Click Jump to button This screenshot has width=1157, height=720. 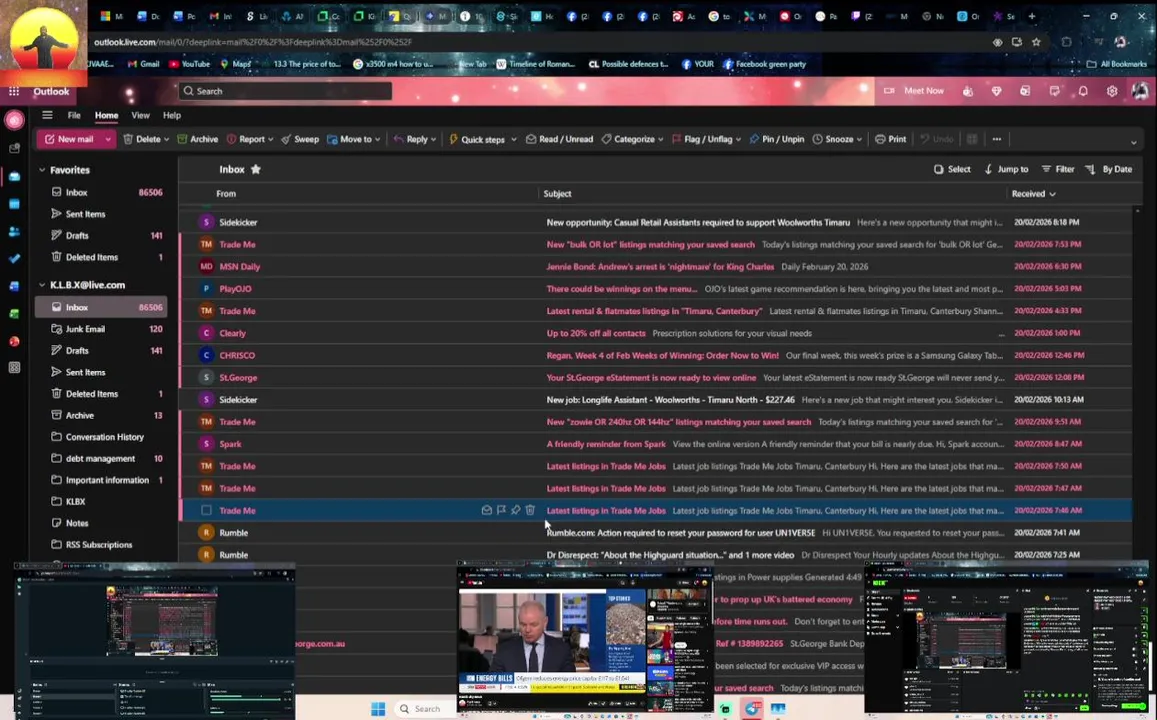1006,169
